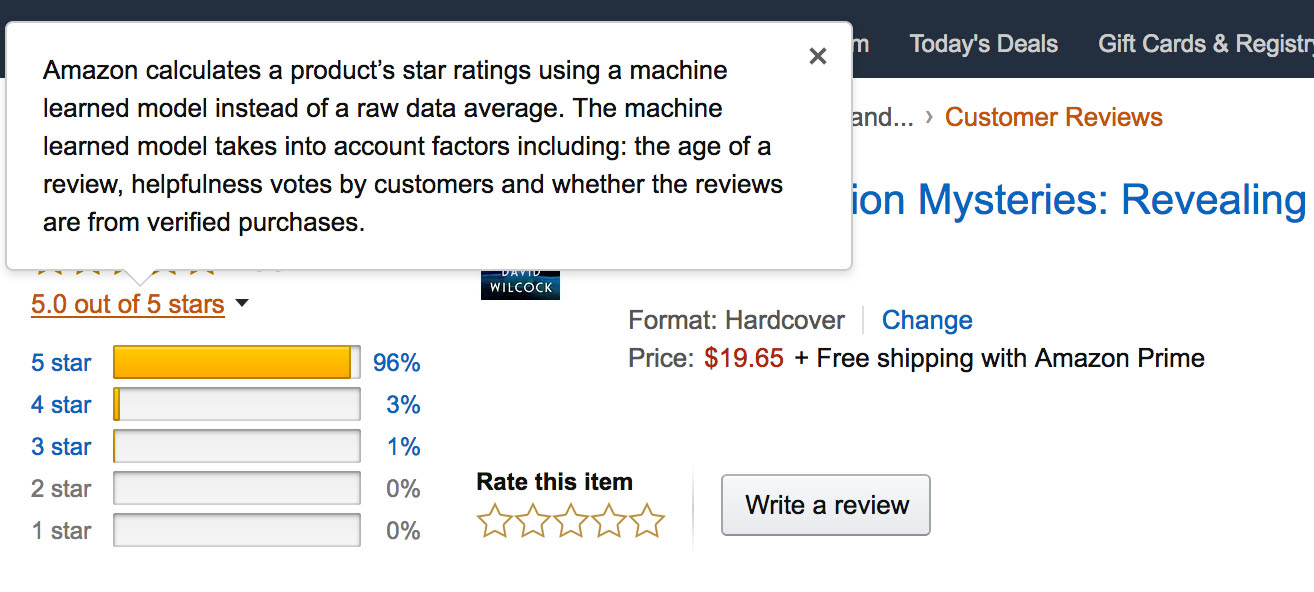The height and width of the screenshot is (592, 1314).
Task: Rate this item four stars
Action: pyautogui.click(x=609, y=521)
